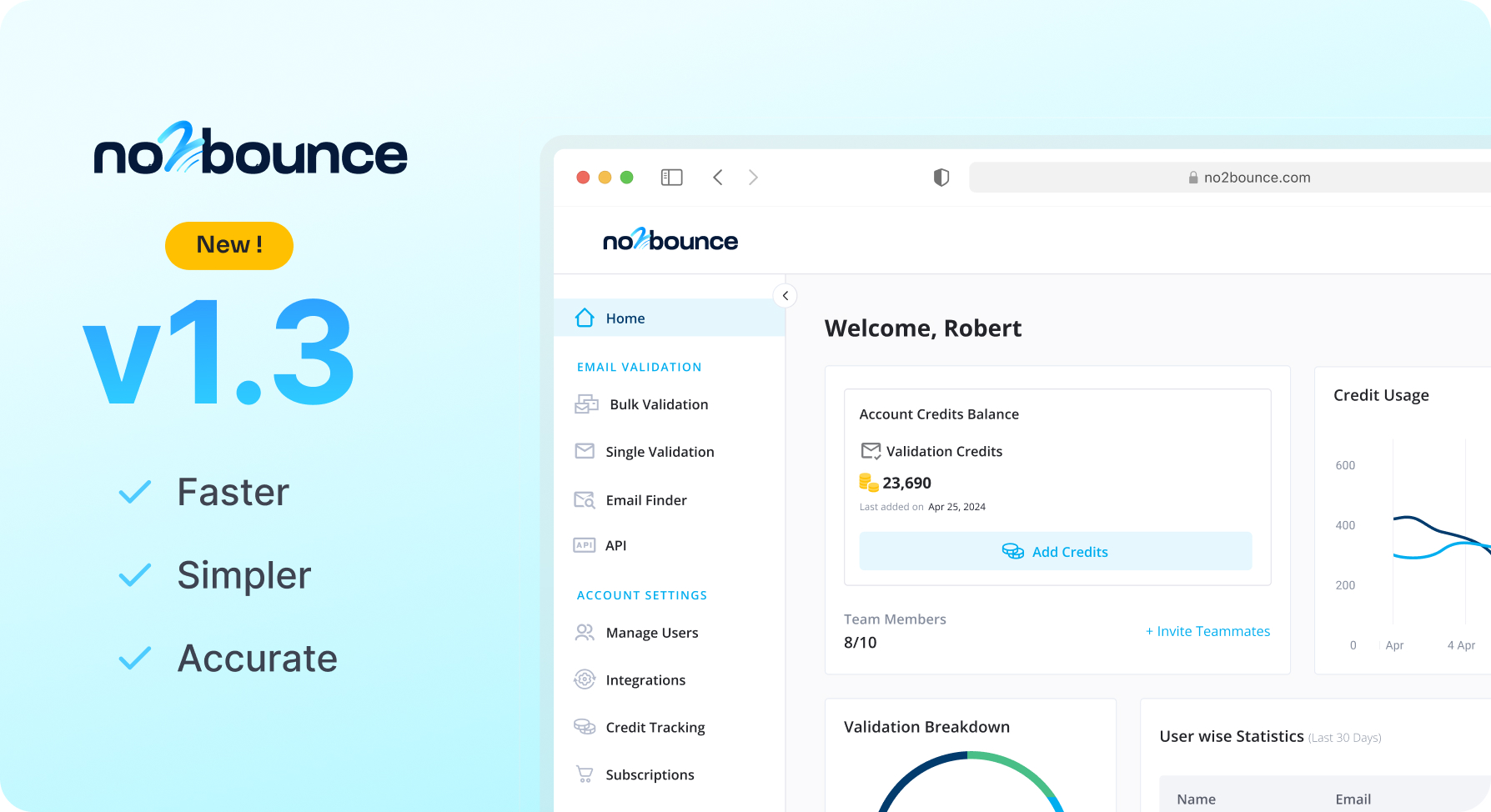Click the Validation Breakdown donut chart
Image resolution: width=1491 pixels, height=812 pixels.
click(x=971, y=781)
